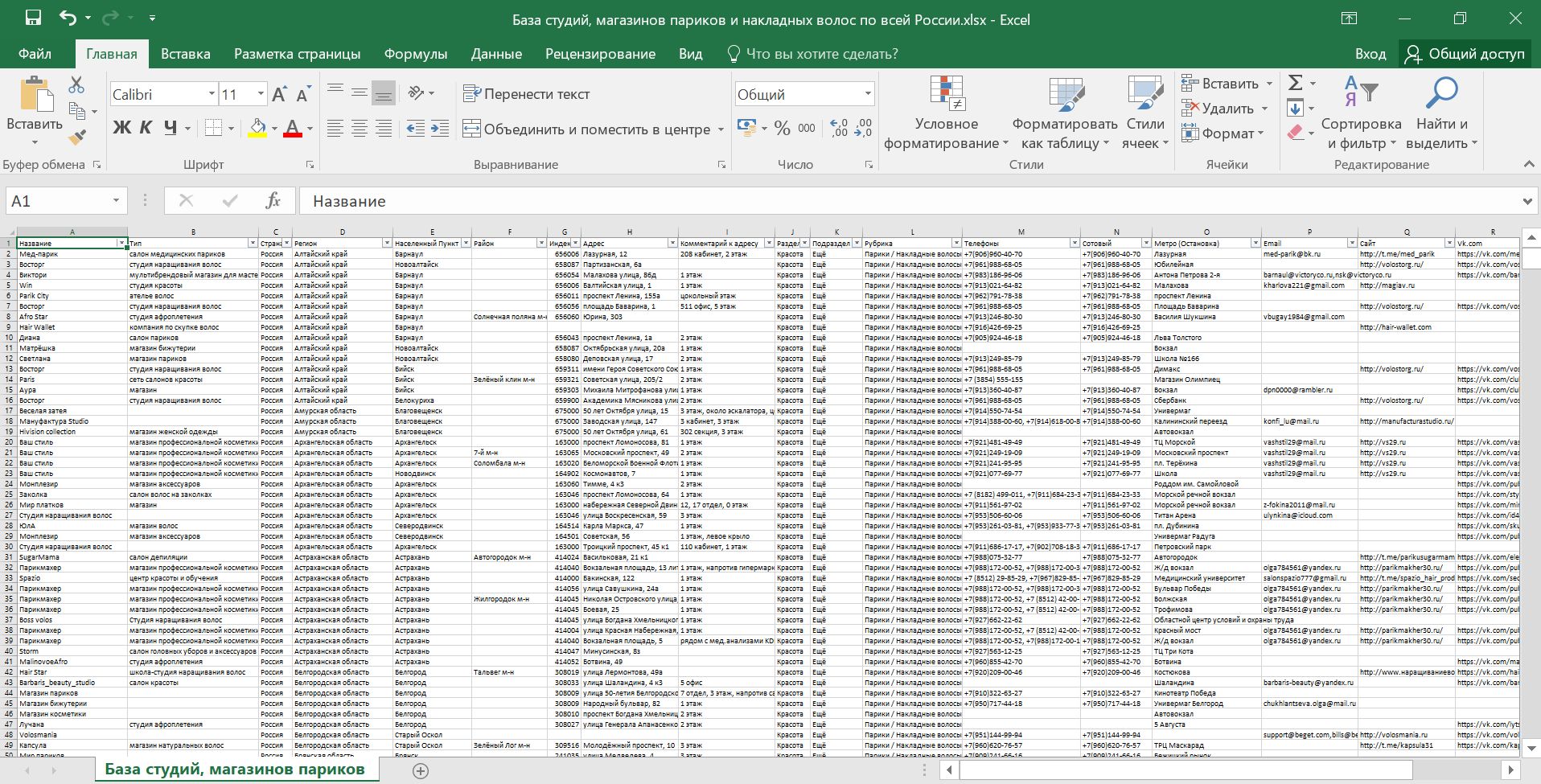Open the Calibri font name dropdown

click(x=212, y=94)
